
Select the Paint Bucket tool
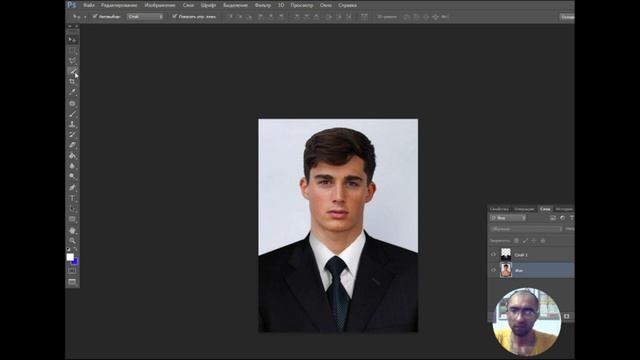(72, 156)
